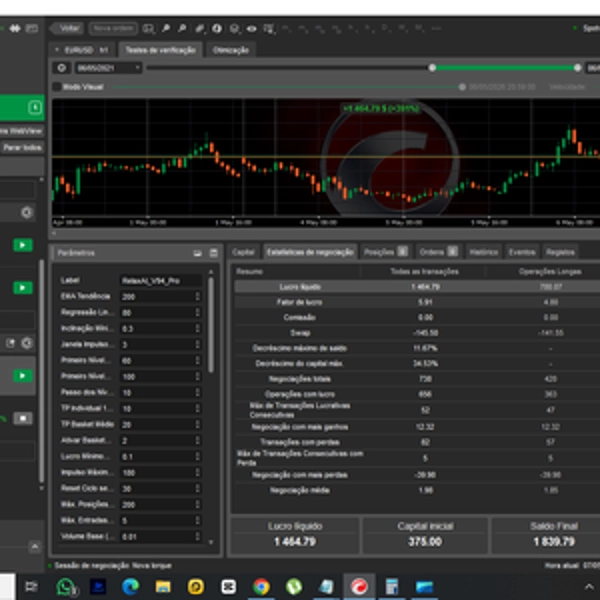Click the Modo Visual speed slider handle
600x600 pixels.
(x=462, y=87)
